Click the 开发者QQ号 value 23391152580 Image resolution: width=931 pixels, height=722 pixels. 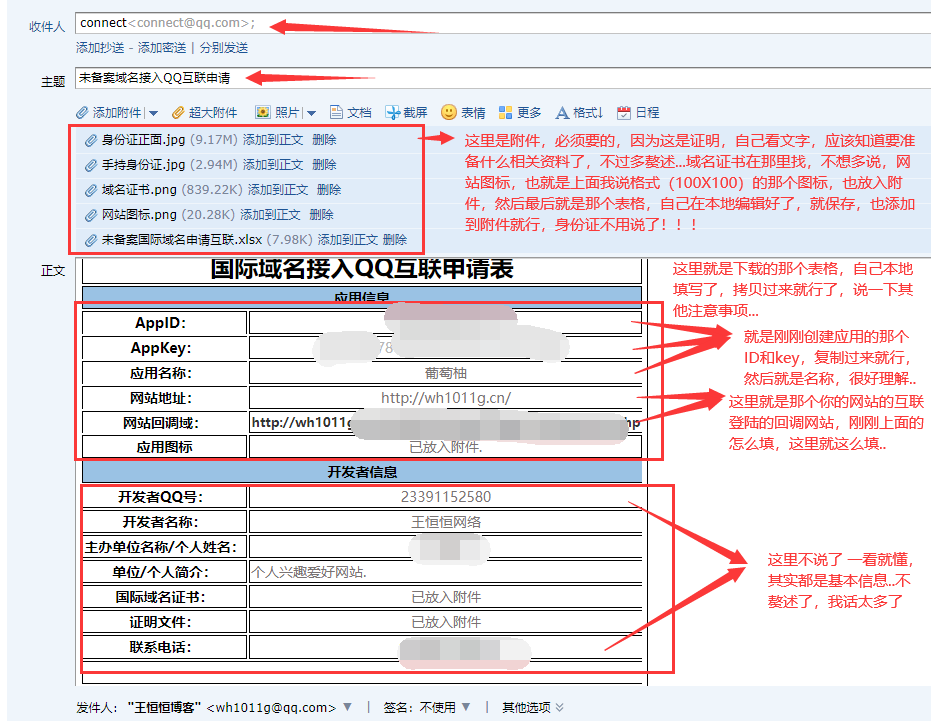(x=446, y=497)
